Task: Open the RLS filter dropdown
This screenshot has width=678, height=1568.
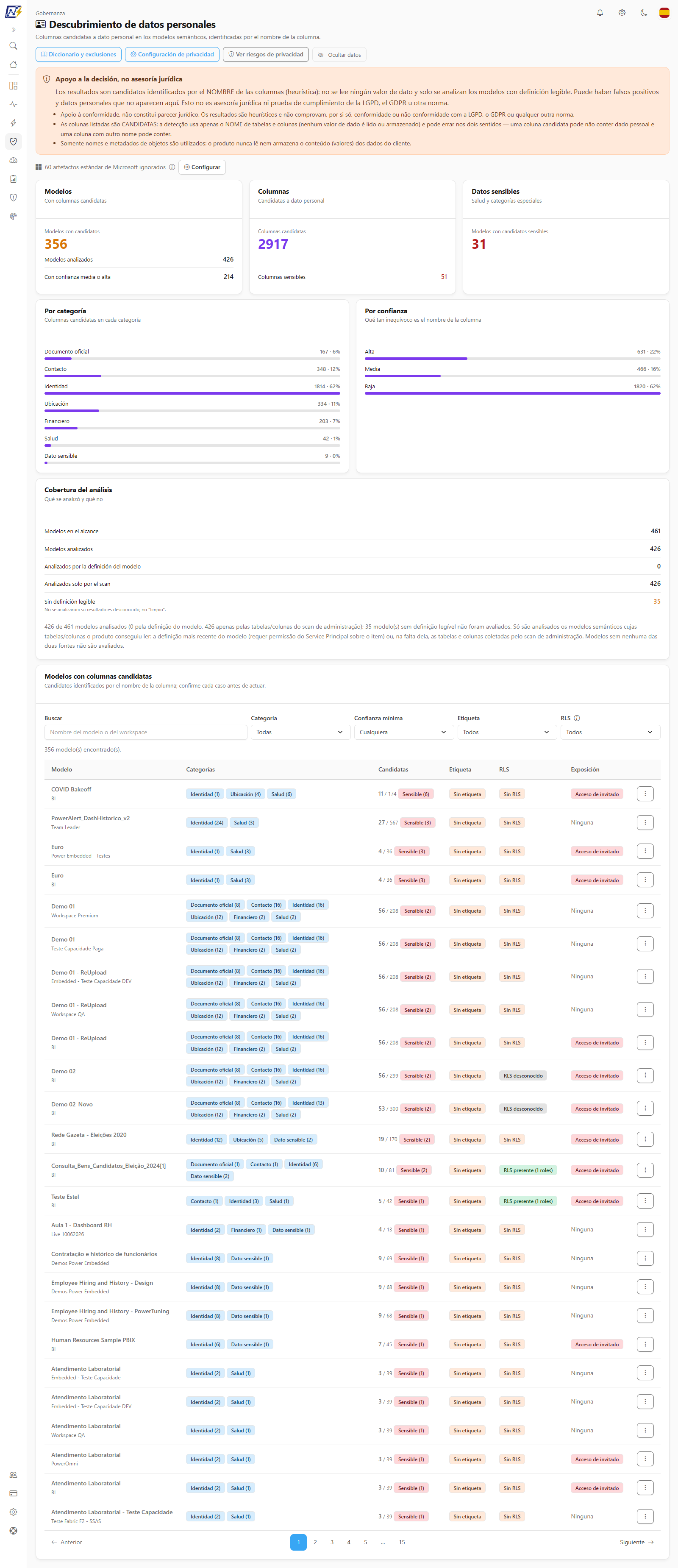Action: [x=611, y=732]
